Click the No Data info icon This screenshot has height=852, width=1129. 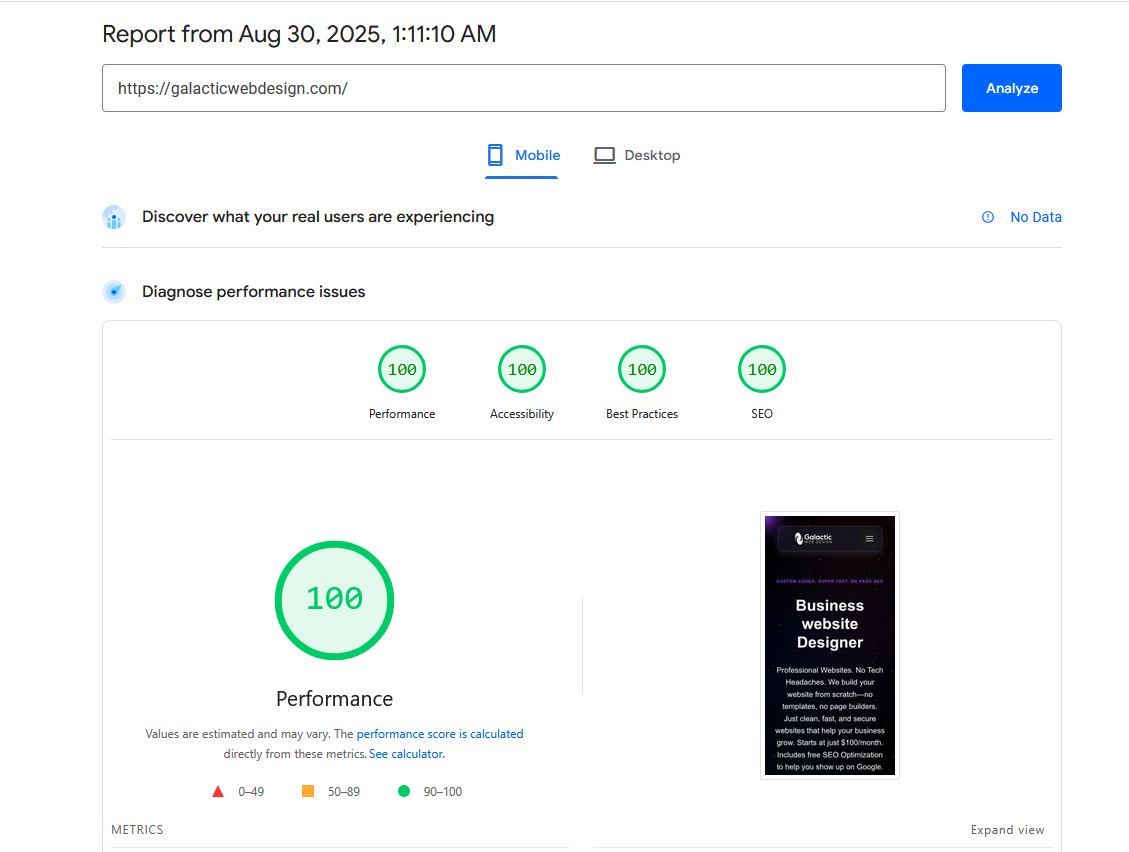point(988,217)
